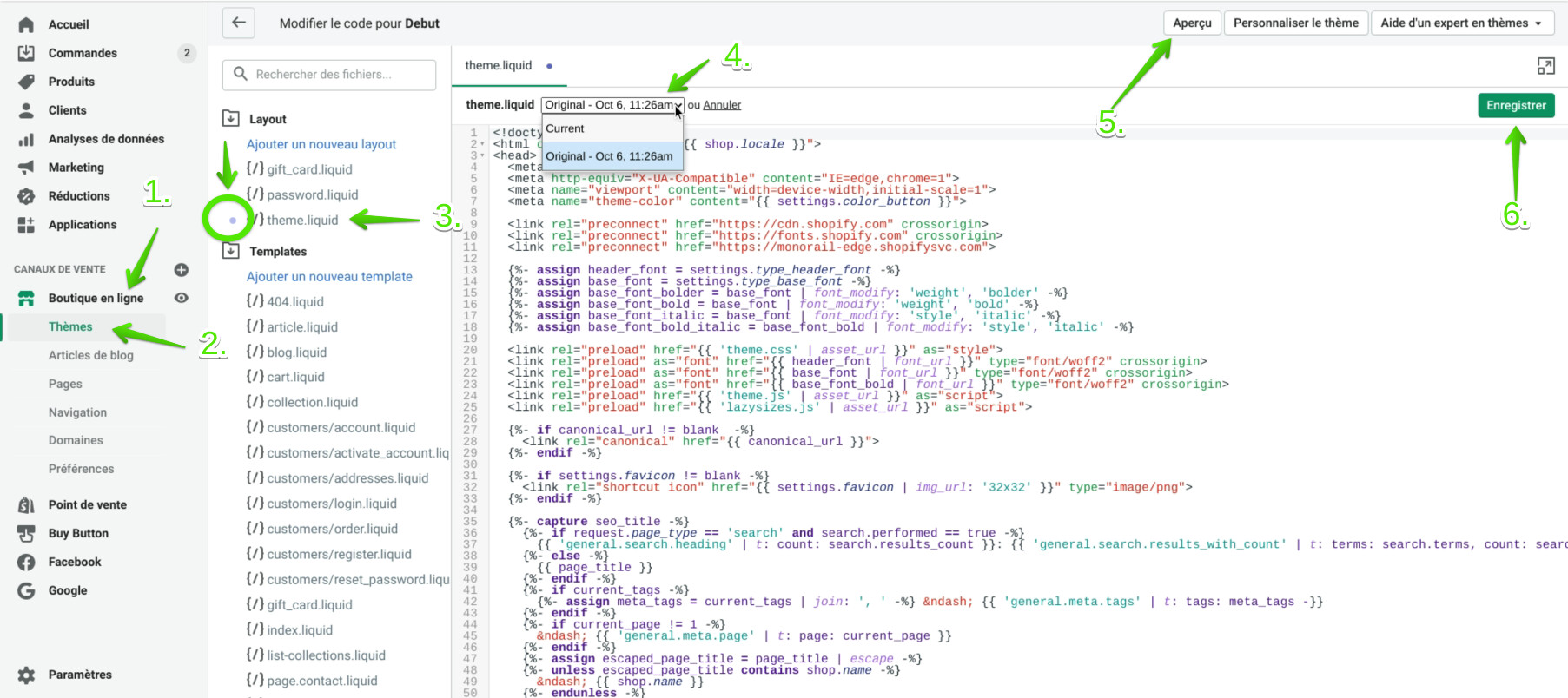Open file version dropdown
1568x698 pixels.
pos(612,105)
